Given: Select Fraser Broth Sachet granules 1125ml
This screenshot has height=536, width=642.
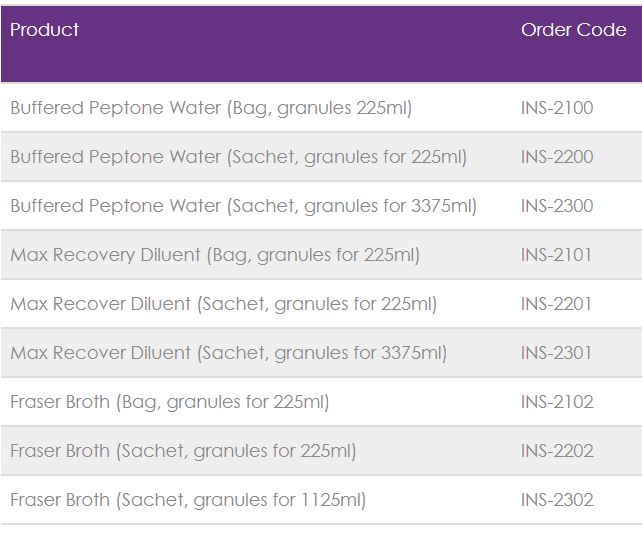Looking at the screenshot, I should (x=188, y=500).
